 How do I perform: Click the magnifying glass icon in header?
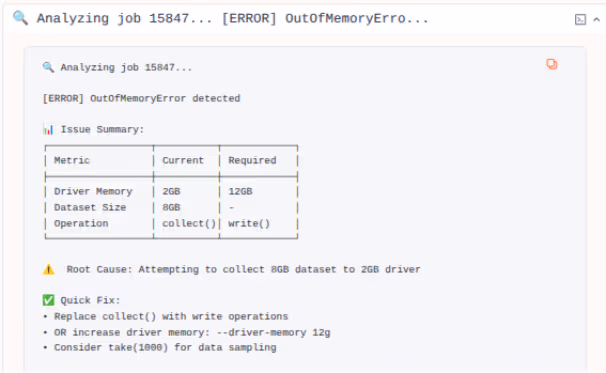click(20, 18)
